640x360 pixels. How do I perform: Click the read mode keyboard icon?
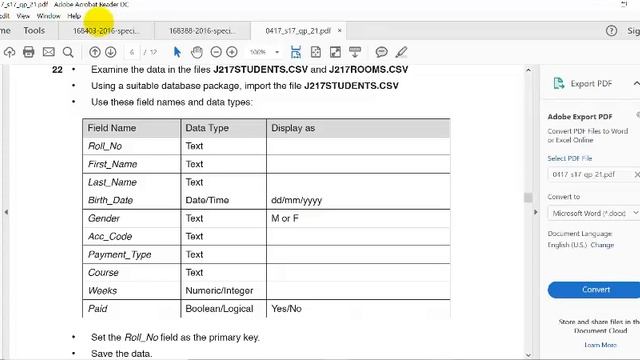pos(355,52)
